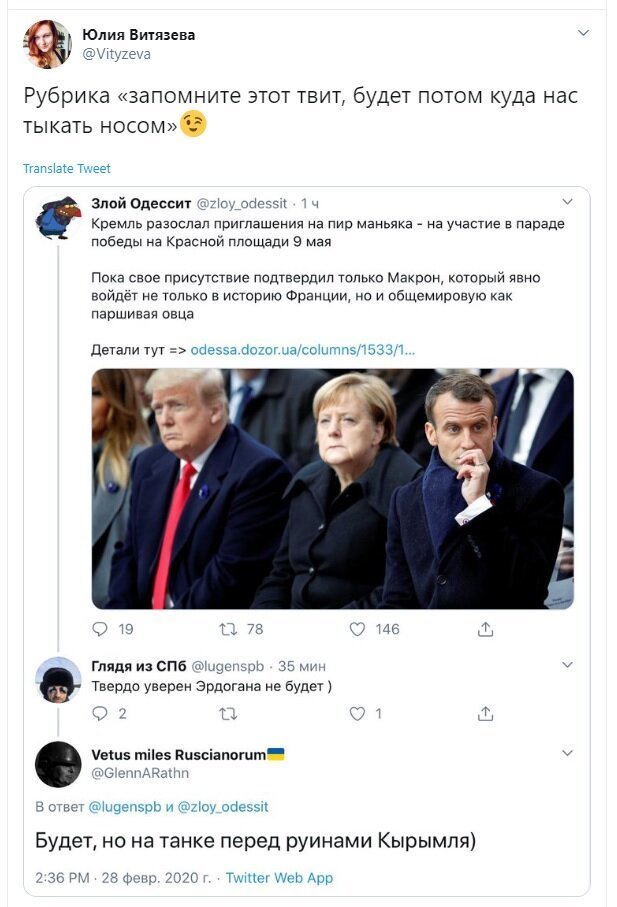
Task: Click the Twitter Web App link
Action: coord(279,877)
